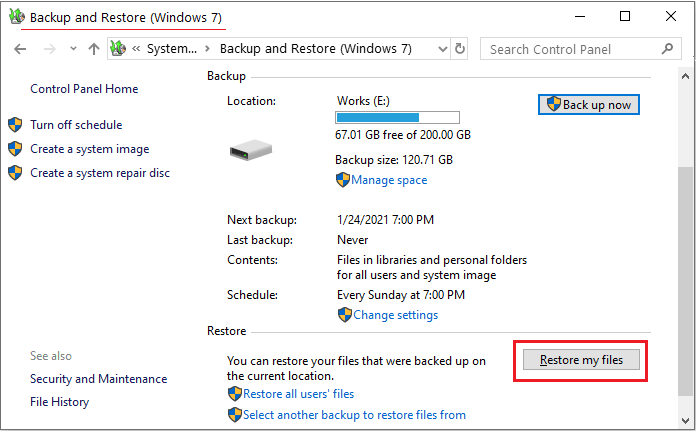The width and height of the screenshot is (697, 433).
Task: Click the "Never" last backup value
Action: tap(353, 240)
